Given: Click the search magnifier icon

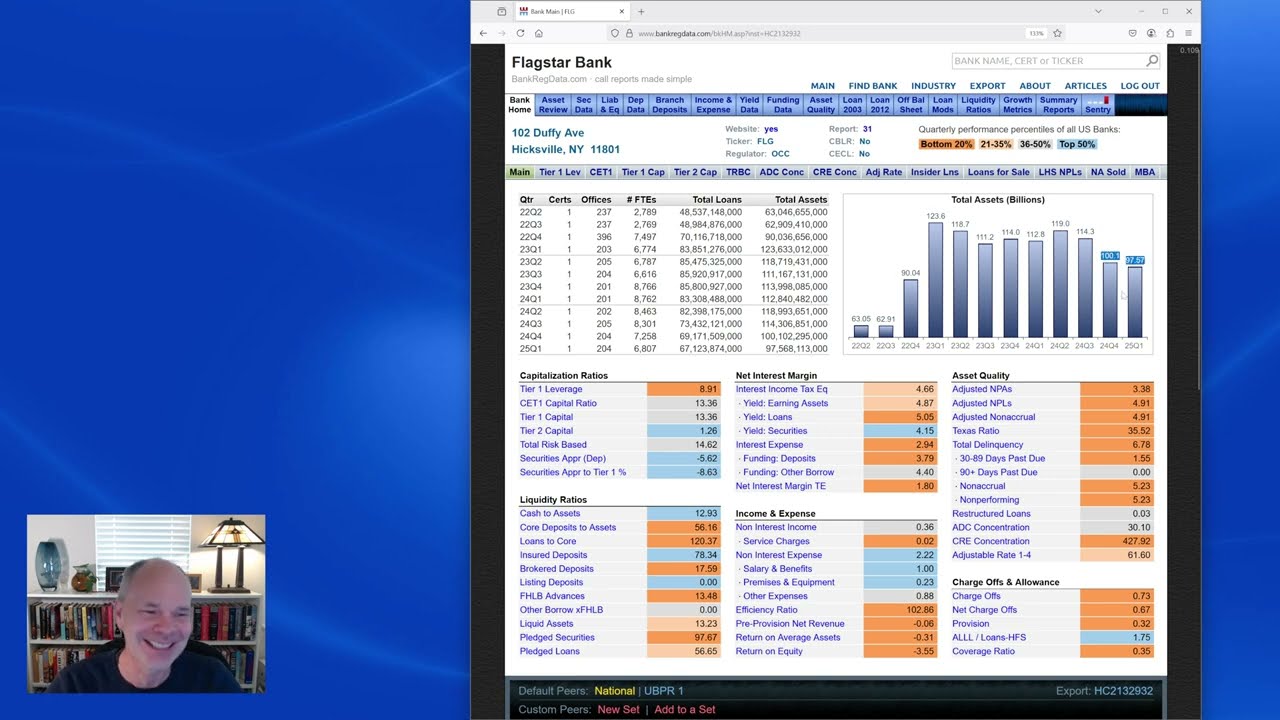Looking at the screenshot, I should pyautogui.click(x=1152, y=61).
